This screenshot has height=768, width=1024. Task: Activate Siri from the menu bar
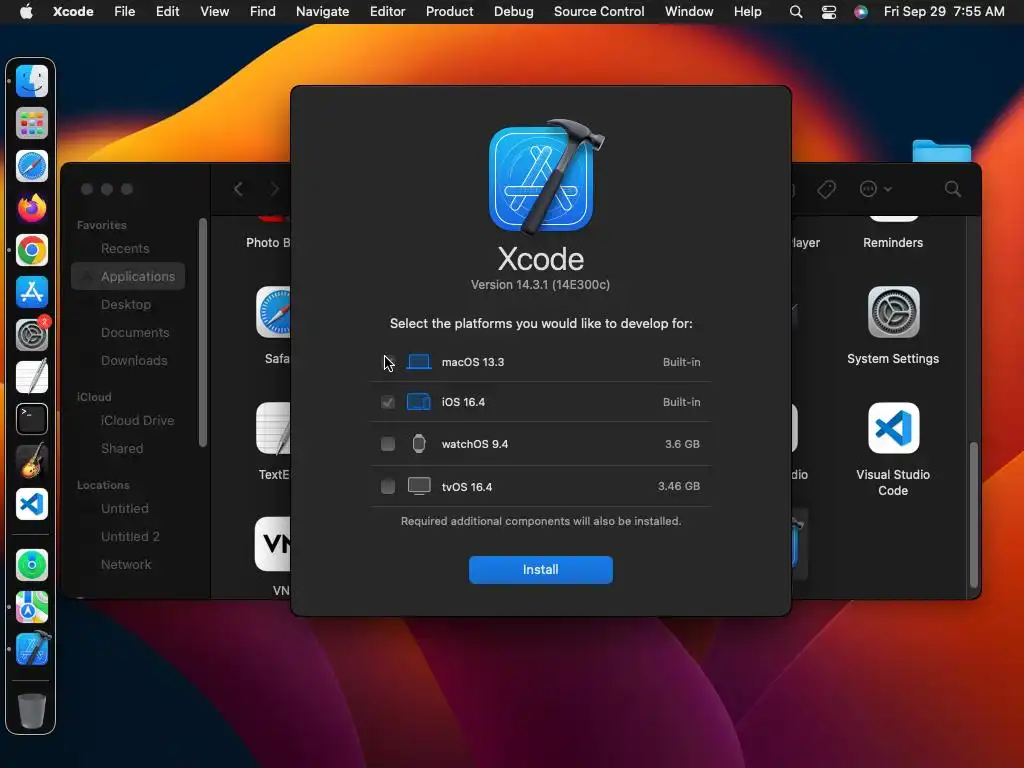(x=861, y=12)
